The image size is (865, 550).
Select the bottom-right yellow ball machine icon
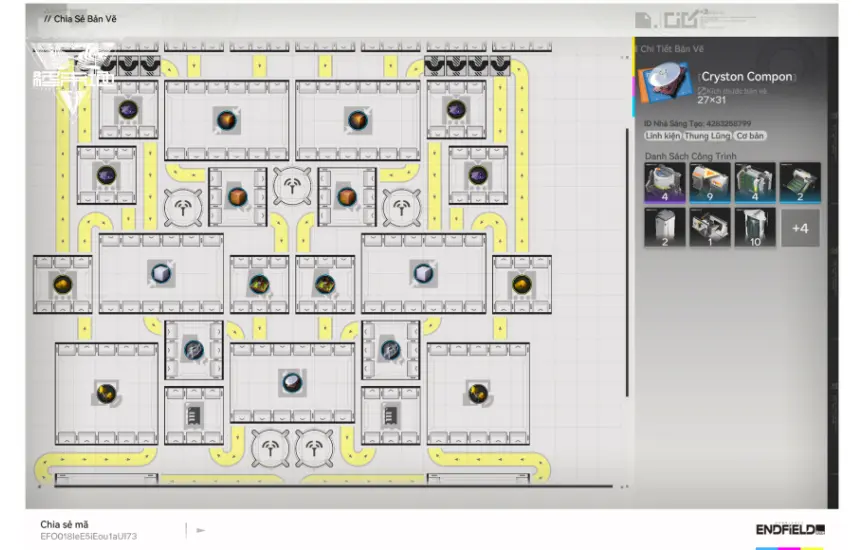(478, 393)
